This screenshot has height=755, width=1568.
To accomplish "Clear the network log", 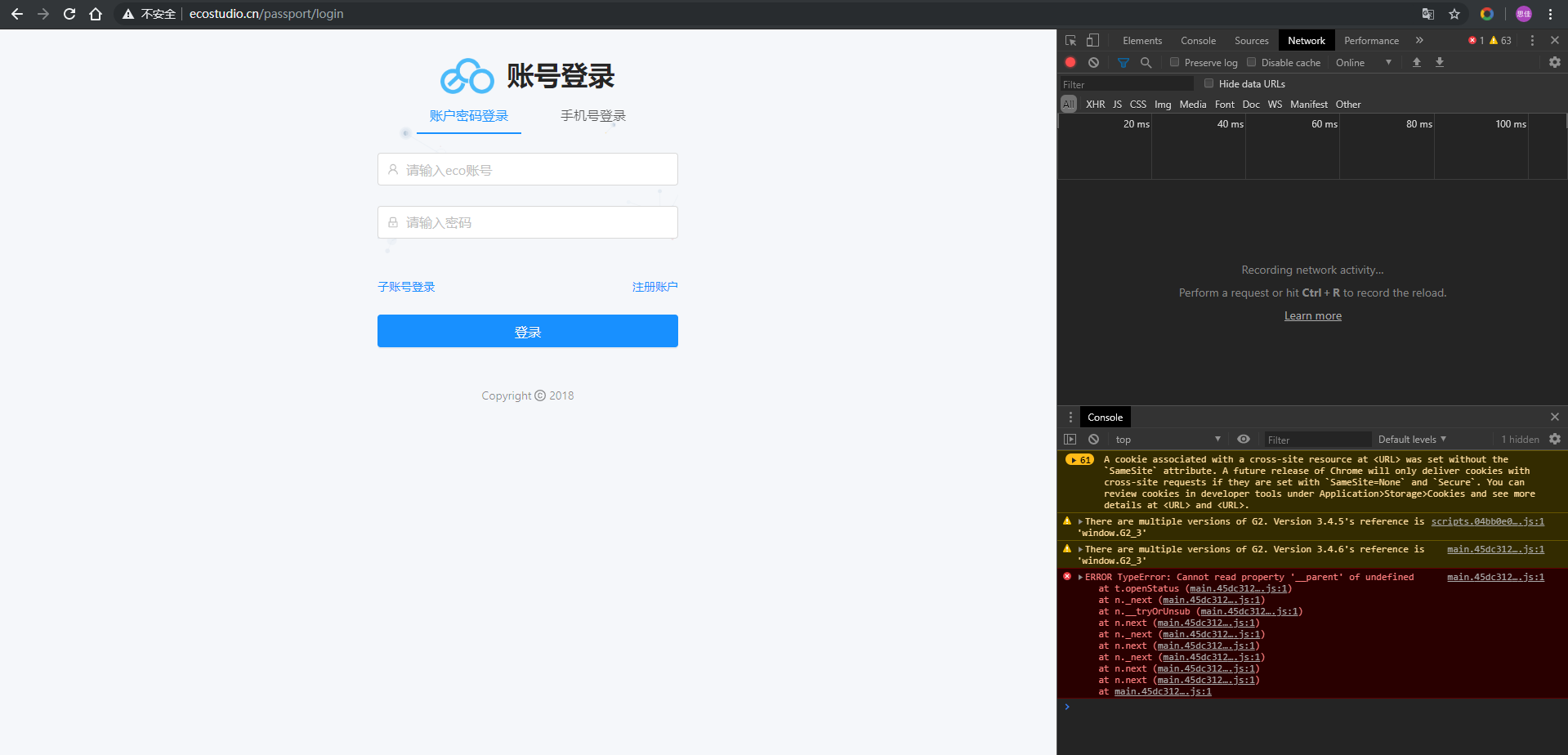I will [x=1093, y=62].
